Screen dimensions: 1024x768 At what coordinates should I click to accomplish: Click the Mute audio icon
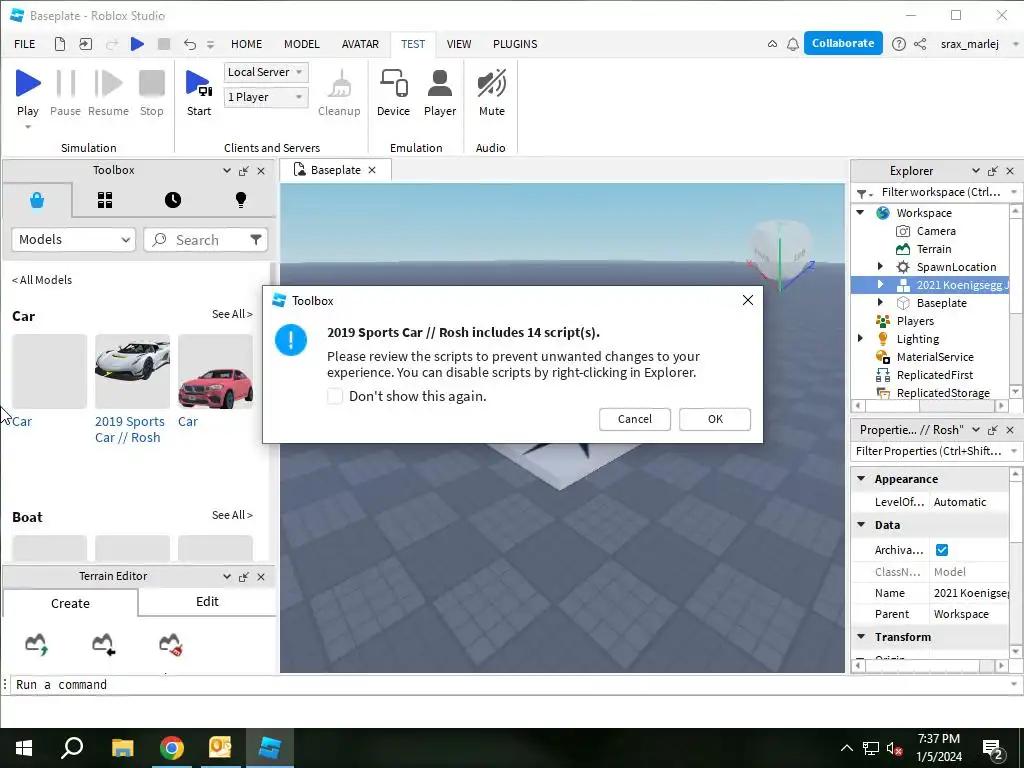pos(491,84)
